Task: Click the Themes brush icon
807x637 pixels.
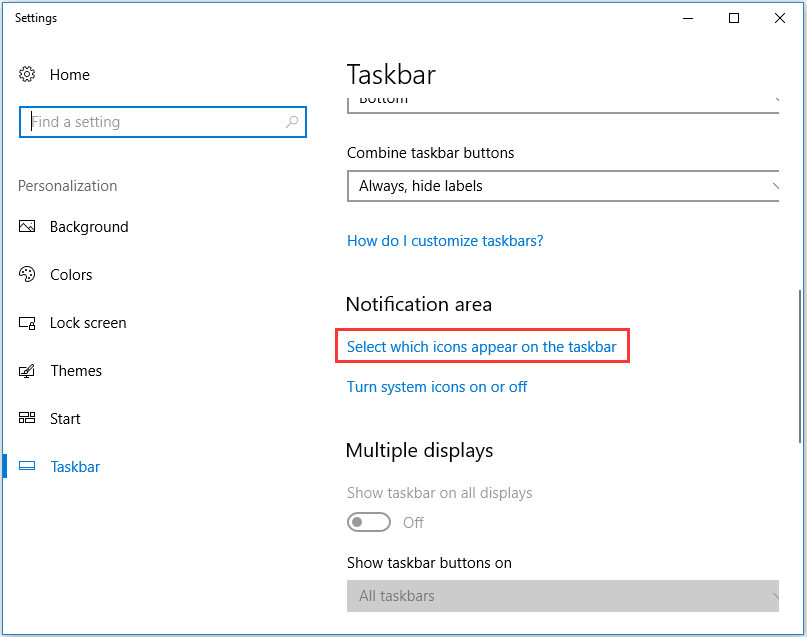Action: pyautogui.click(x=27, y=370)
